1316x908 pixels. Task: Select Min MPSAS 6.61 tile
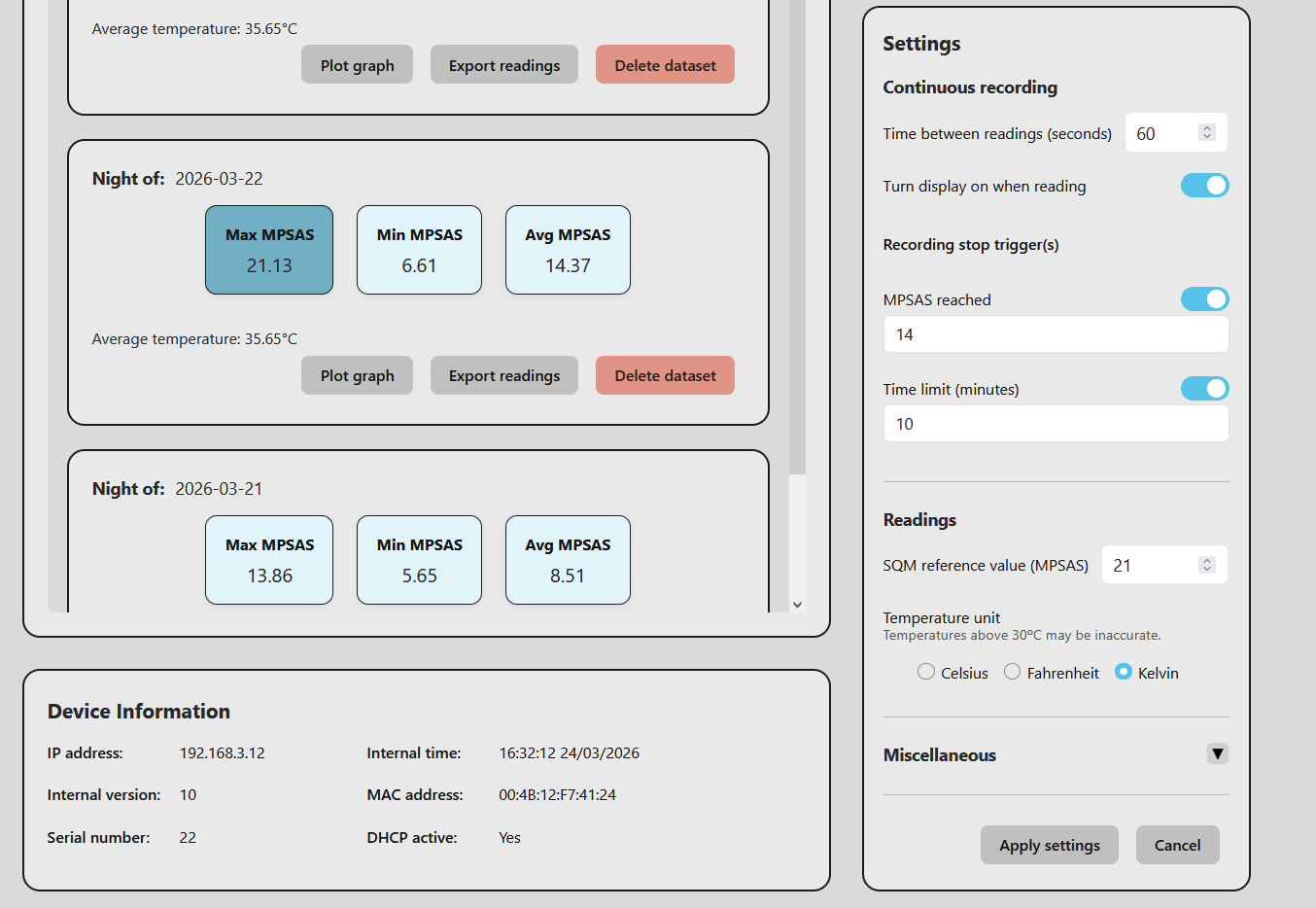(419, 250)
